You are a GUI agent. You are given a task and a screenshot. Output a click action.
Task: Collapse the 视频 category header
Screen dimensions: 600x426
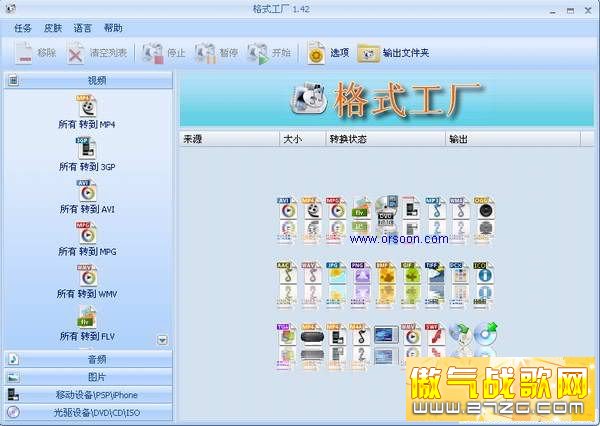[88, 80]
